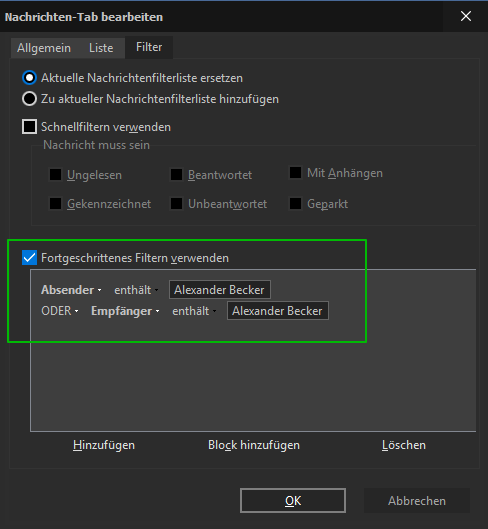The height and width of the screenshot is (529, 488).
Task: Switch to the Allgemein tab
Action: (x=44, y=48)
